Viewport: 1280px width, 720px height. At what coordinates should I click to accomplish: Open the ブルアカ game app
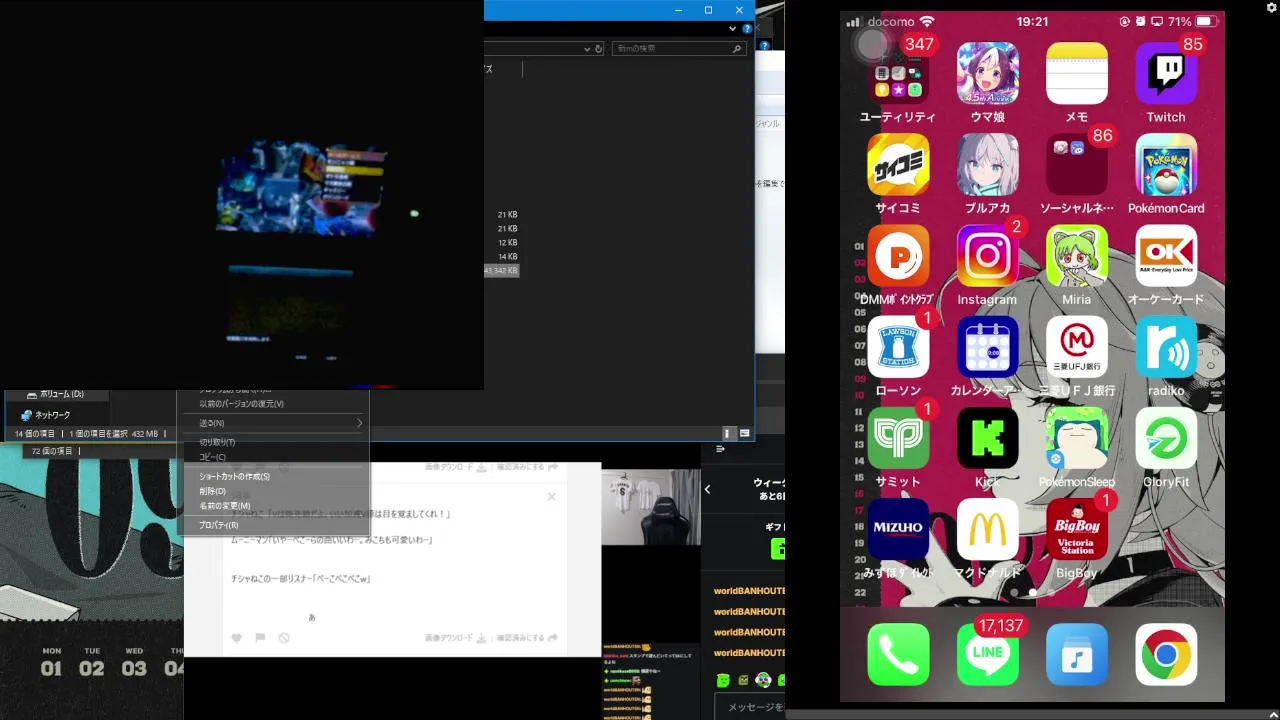pyautogui.click(x=987, y=166)
